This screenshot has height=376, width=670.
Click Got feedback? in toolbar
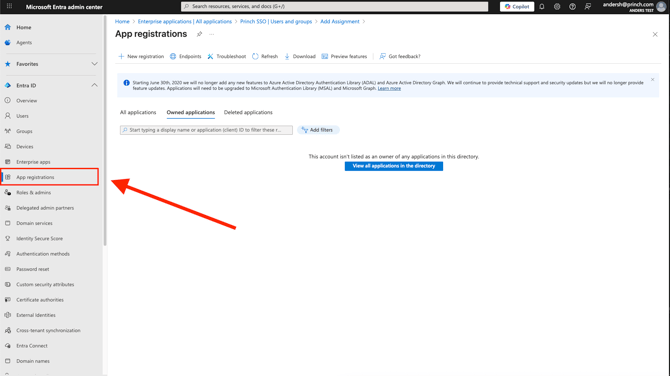pos(400,56)
